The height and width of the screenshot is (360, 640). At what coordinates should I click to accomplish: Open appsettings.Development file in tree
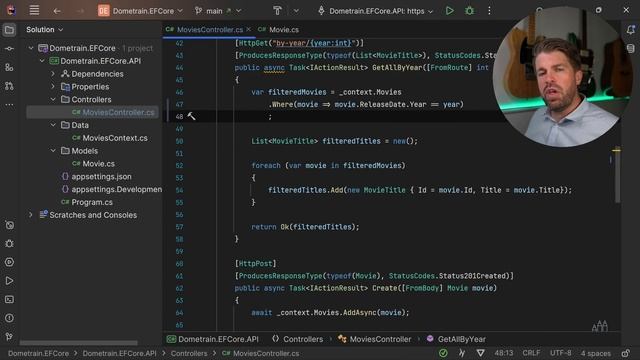pos(112,189)
